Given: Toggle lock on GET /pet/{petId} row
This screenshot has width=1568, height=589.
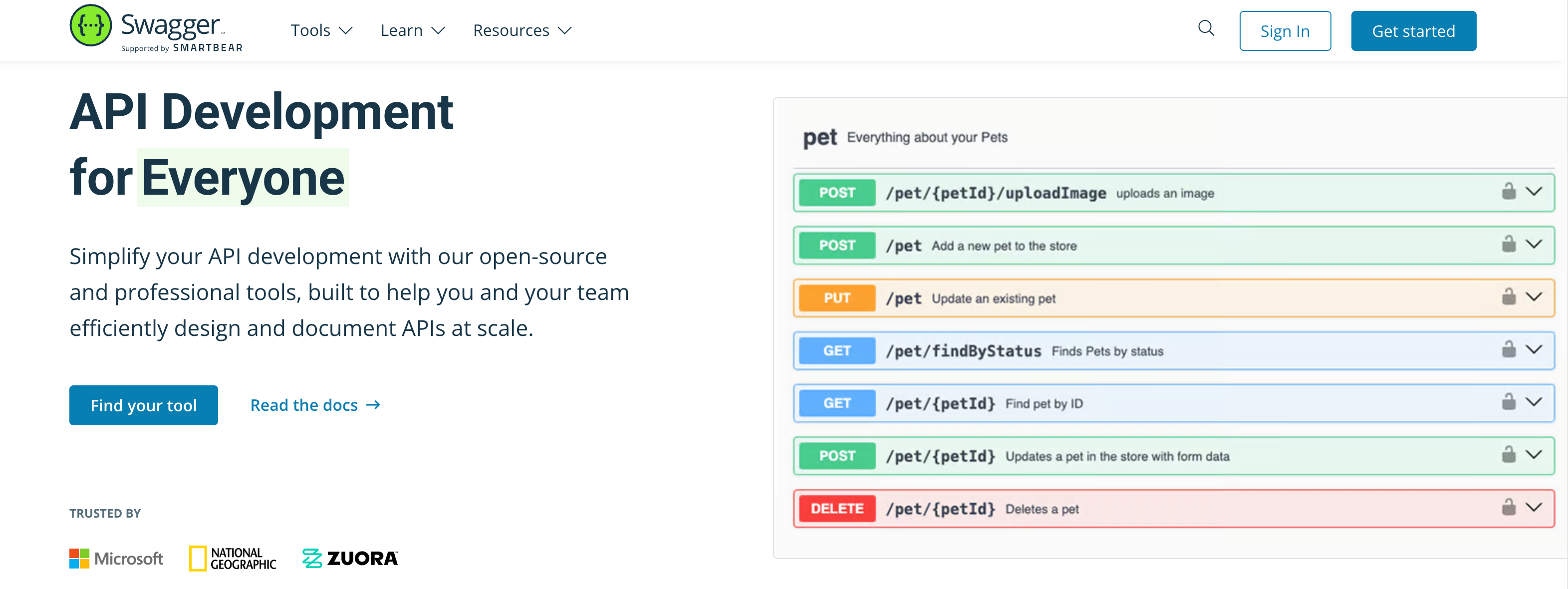Looking at the screenshot, I should pyautogui.click(x=1508, y=402).
